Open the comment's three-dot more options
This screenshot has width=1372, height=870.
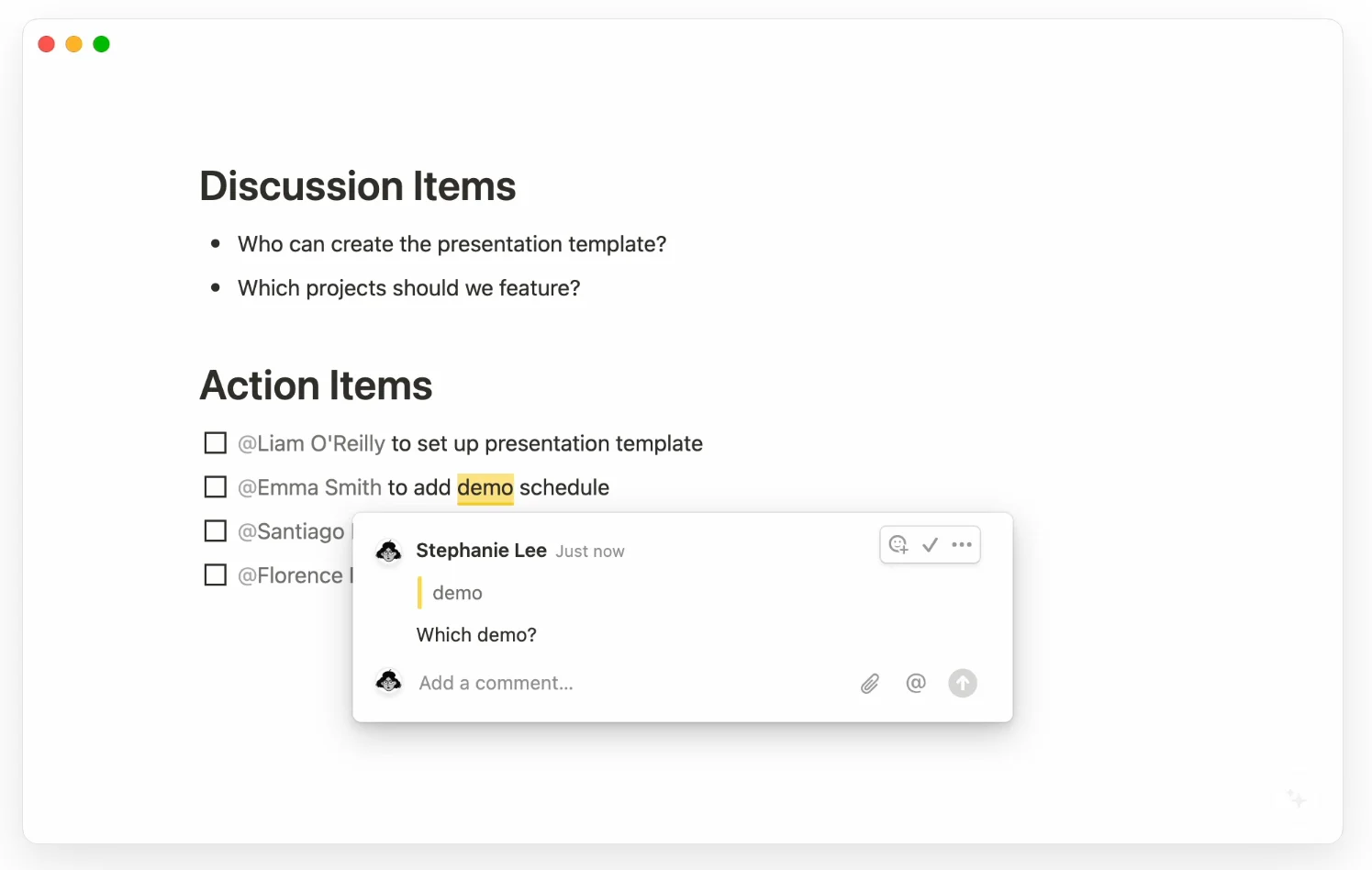tap(962, 545)
